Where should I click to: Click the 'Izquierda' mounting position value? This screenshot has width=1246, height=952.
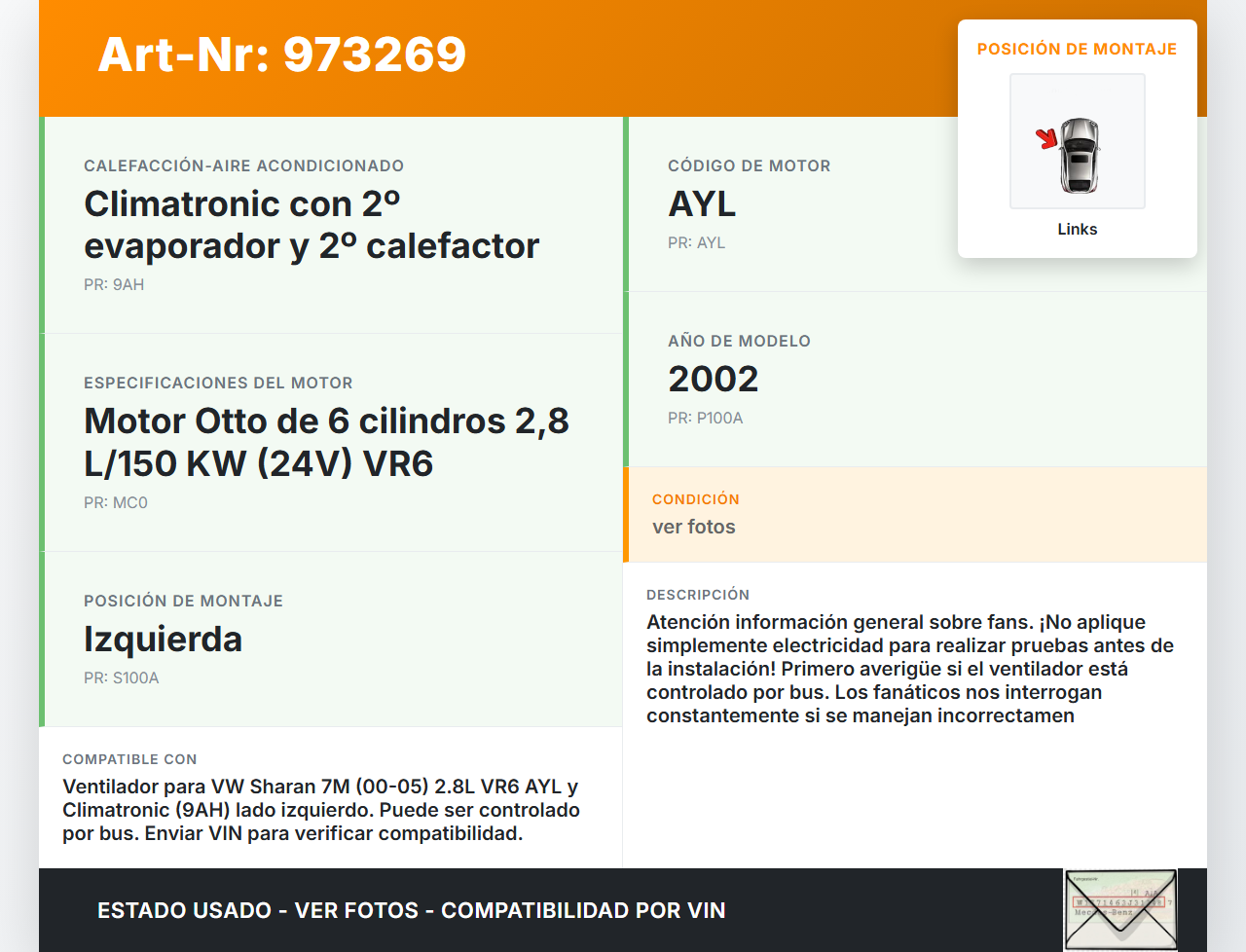163,640
